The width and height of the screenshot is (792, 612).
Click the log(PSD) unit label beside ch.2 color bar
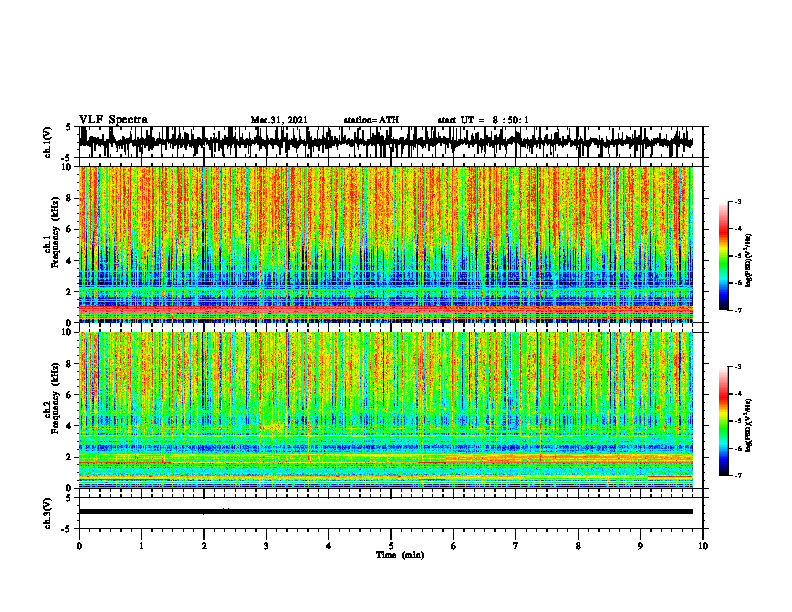(x=749, y=425)
